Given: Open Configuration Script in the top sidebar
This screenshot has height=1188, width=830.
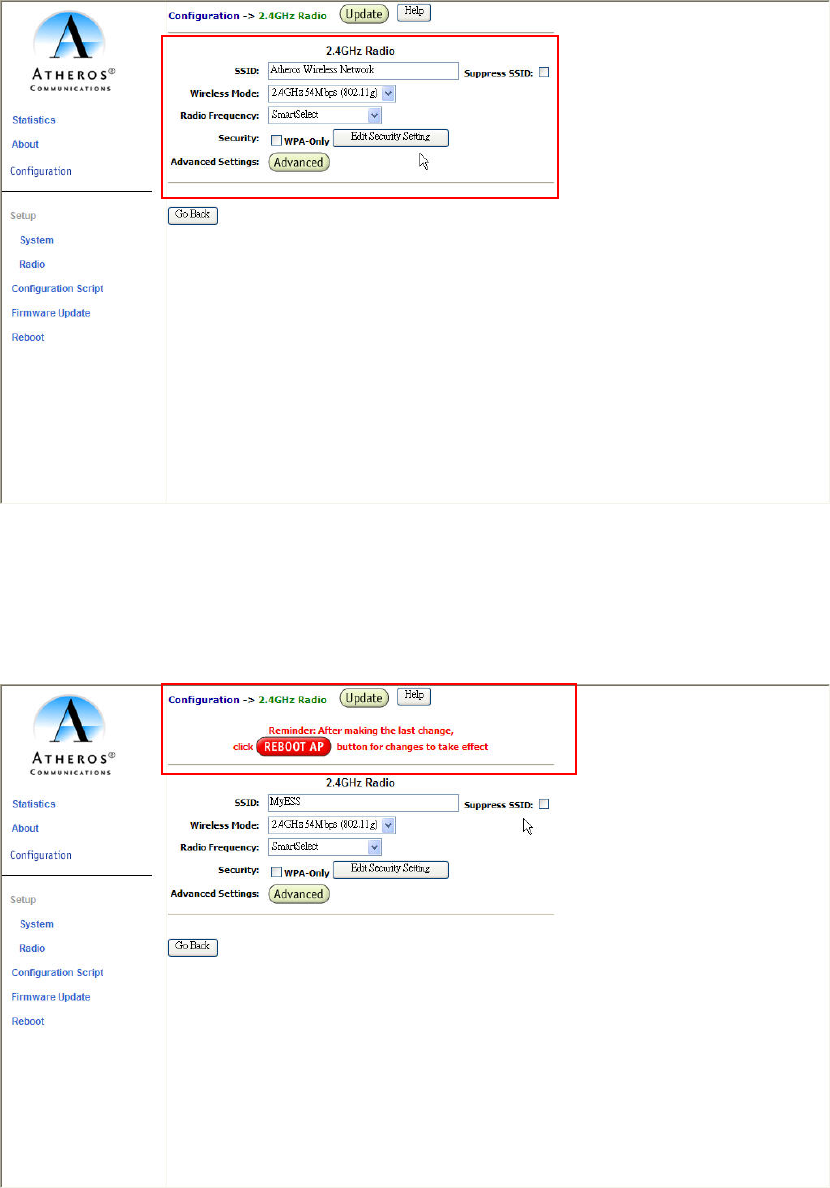Looking at the screenshot, I should tap(58, 289).
